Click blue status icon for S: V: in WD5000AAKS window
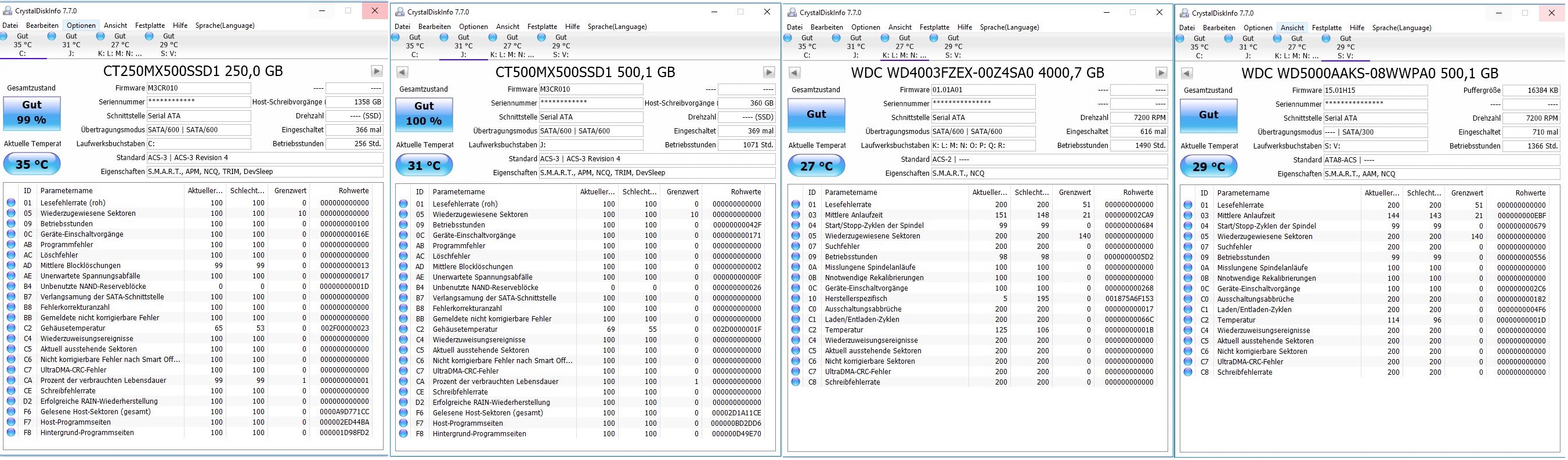 [1327, 39]
